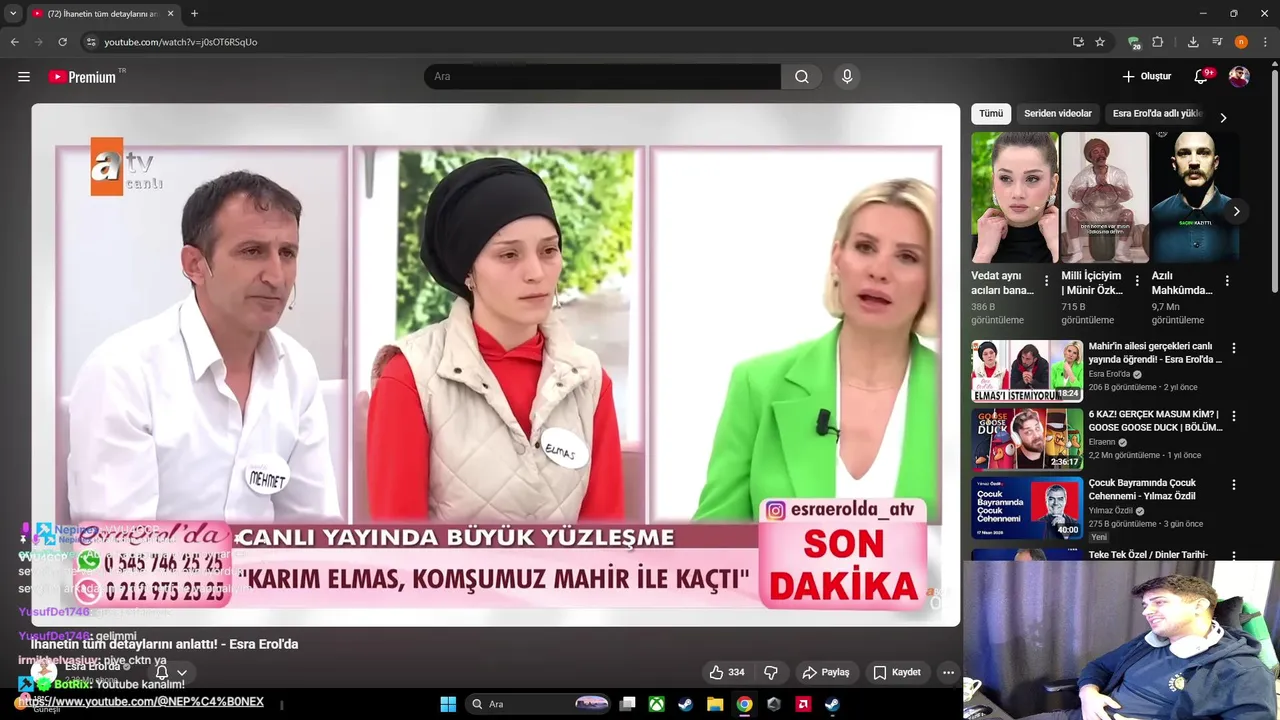Open Task View on taskbar

[x=627, y=704]
